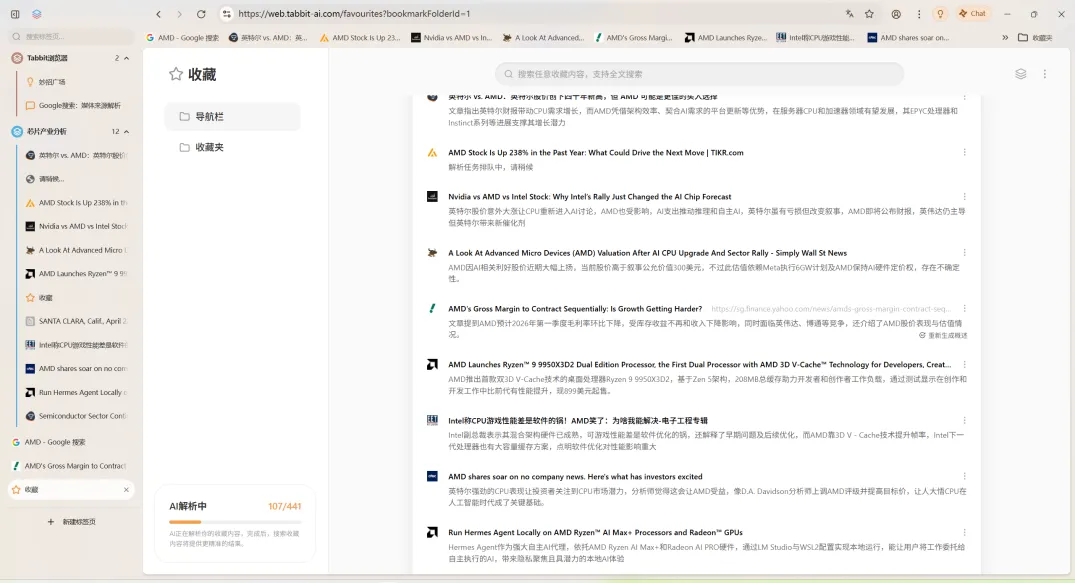Open the user profile icon
The image size is (1075, 583).
coord(896,14)
